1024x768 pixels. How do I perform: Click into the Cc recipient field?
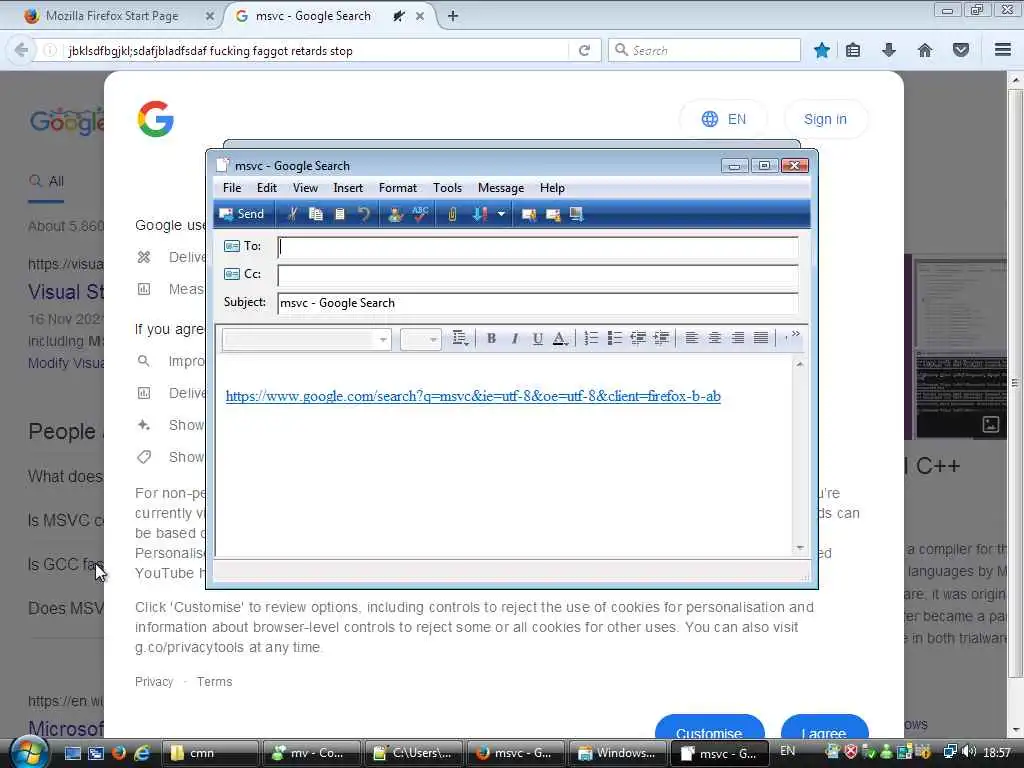coord(538,275)
